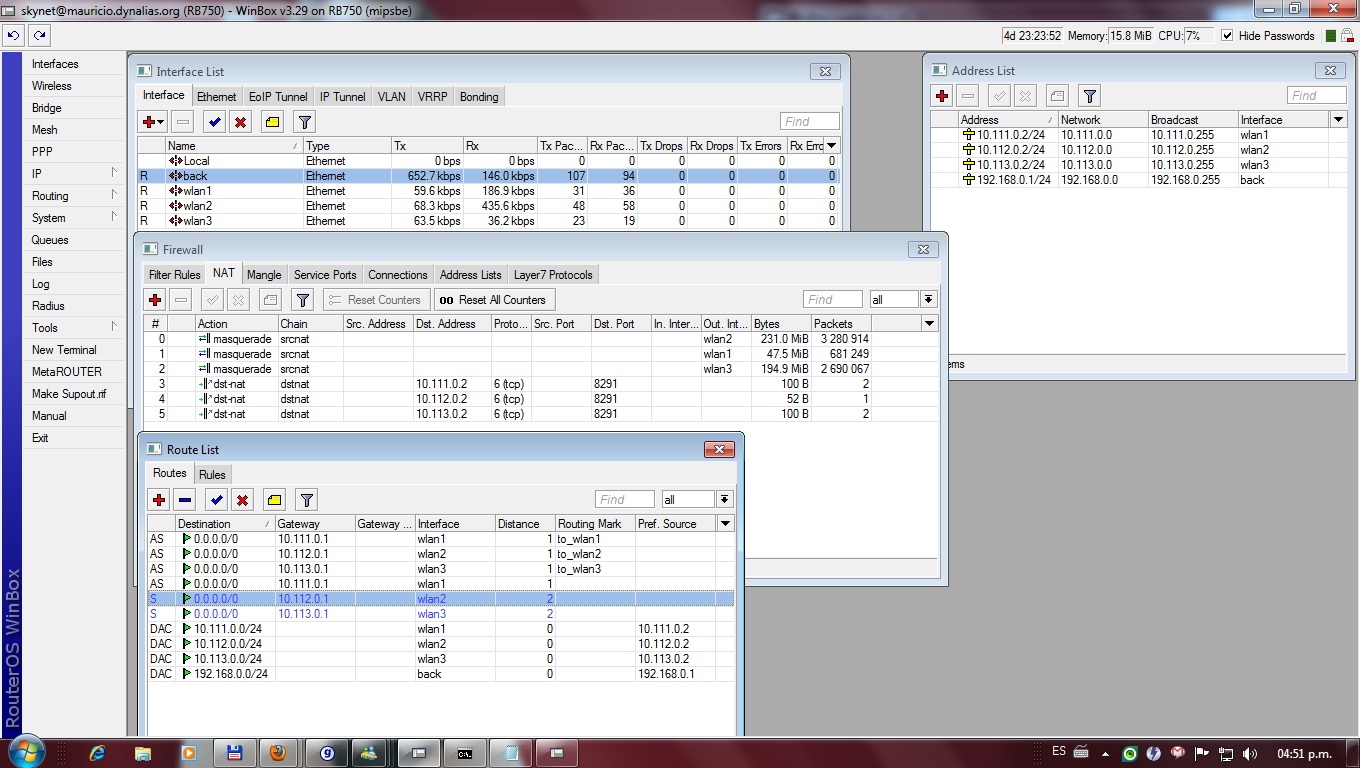
Task: Expand the column selector dropdown in Address List
Action: [1338, 120]
